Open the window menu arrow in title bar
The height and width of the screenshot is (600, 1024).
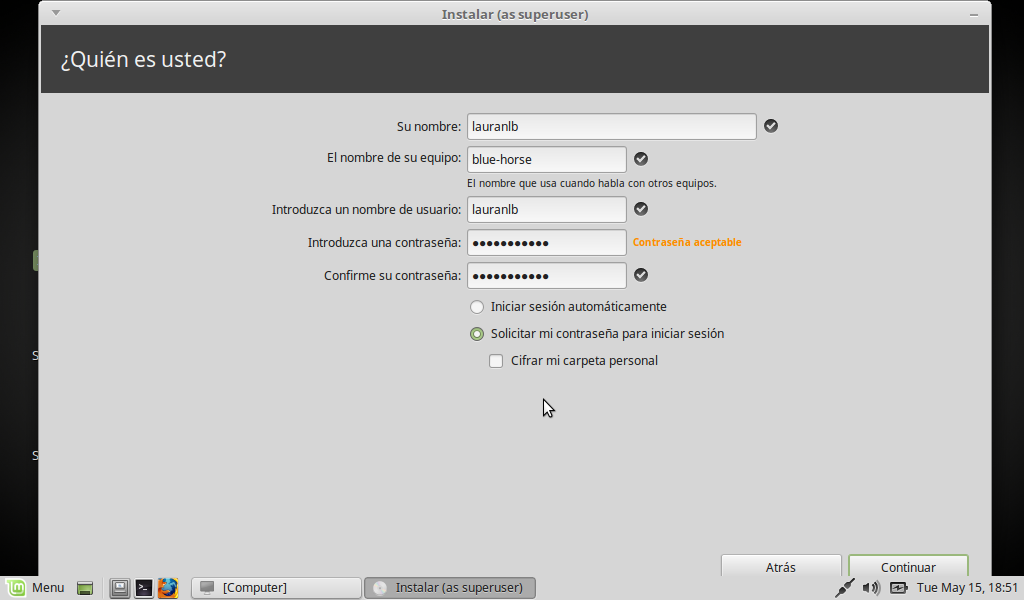click(x=55, y=14)
